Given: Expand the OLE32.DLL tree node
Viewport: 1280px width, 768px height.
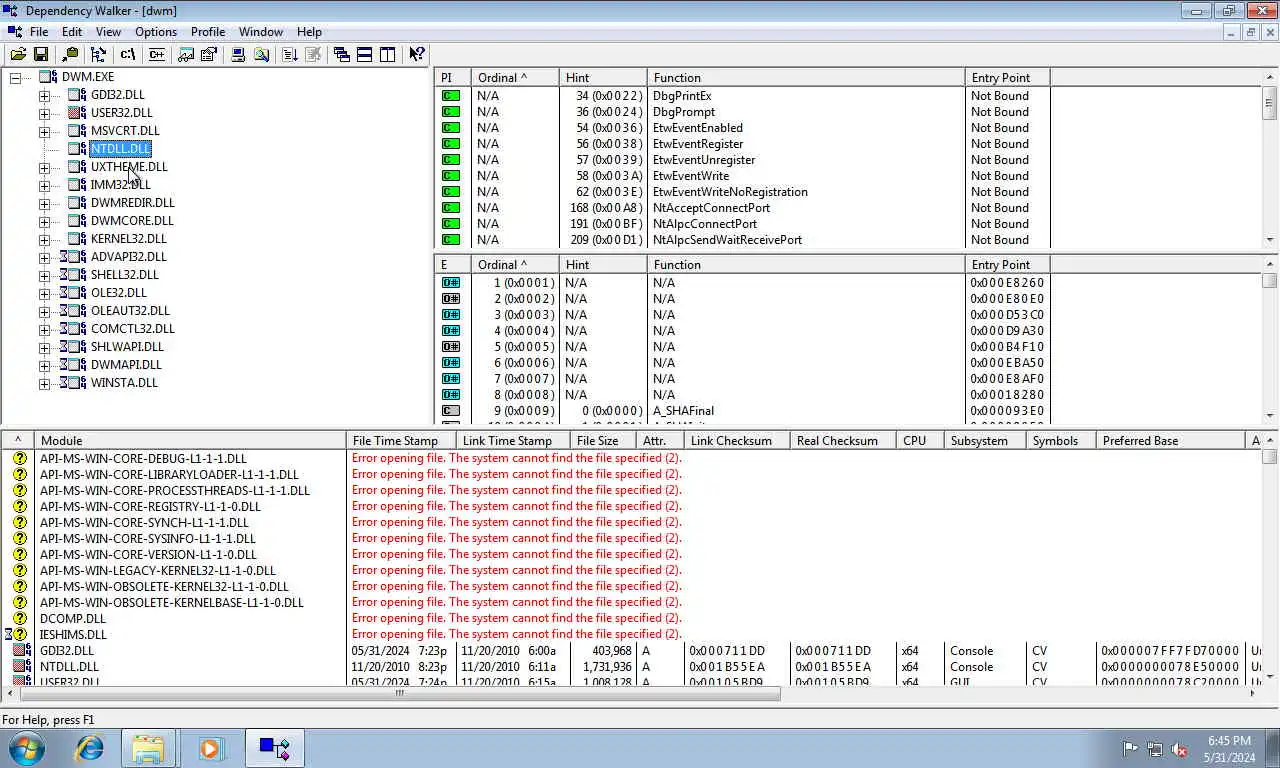Looking at the screenshot, I should pyautogui.click(x=44, y=294).
